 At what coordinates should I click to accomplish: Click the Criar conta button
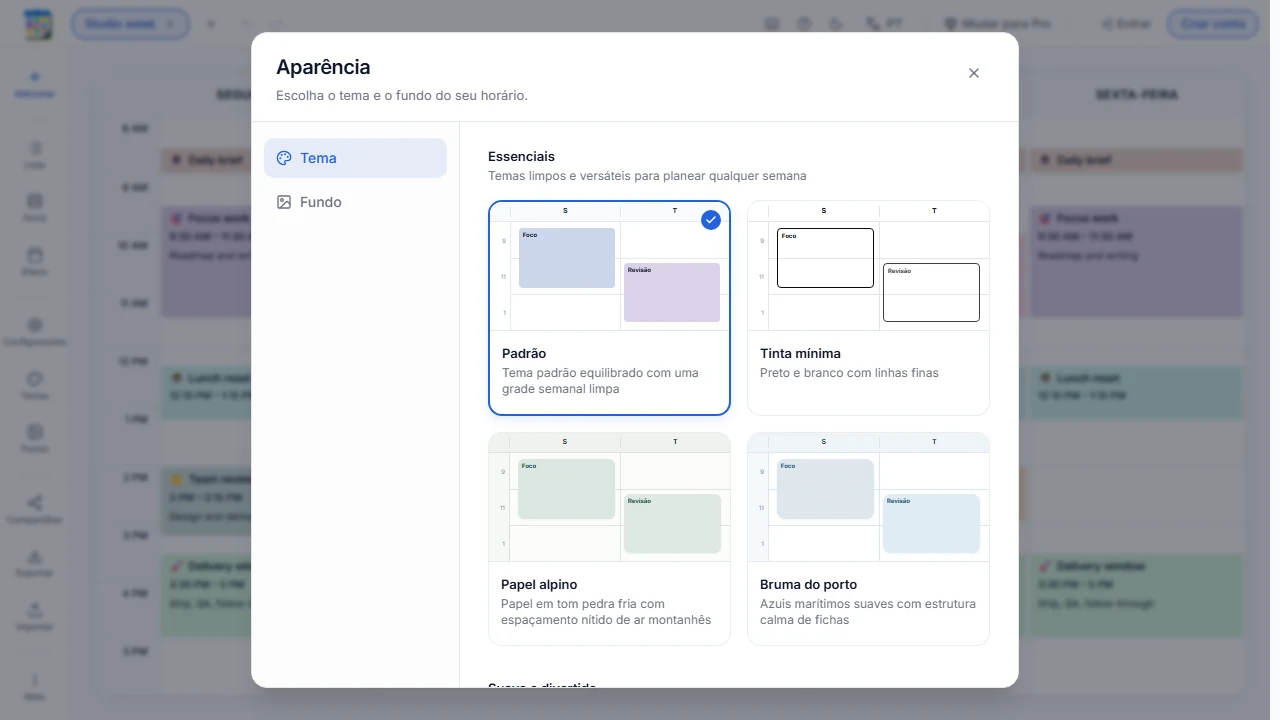coord(1213,24)
